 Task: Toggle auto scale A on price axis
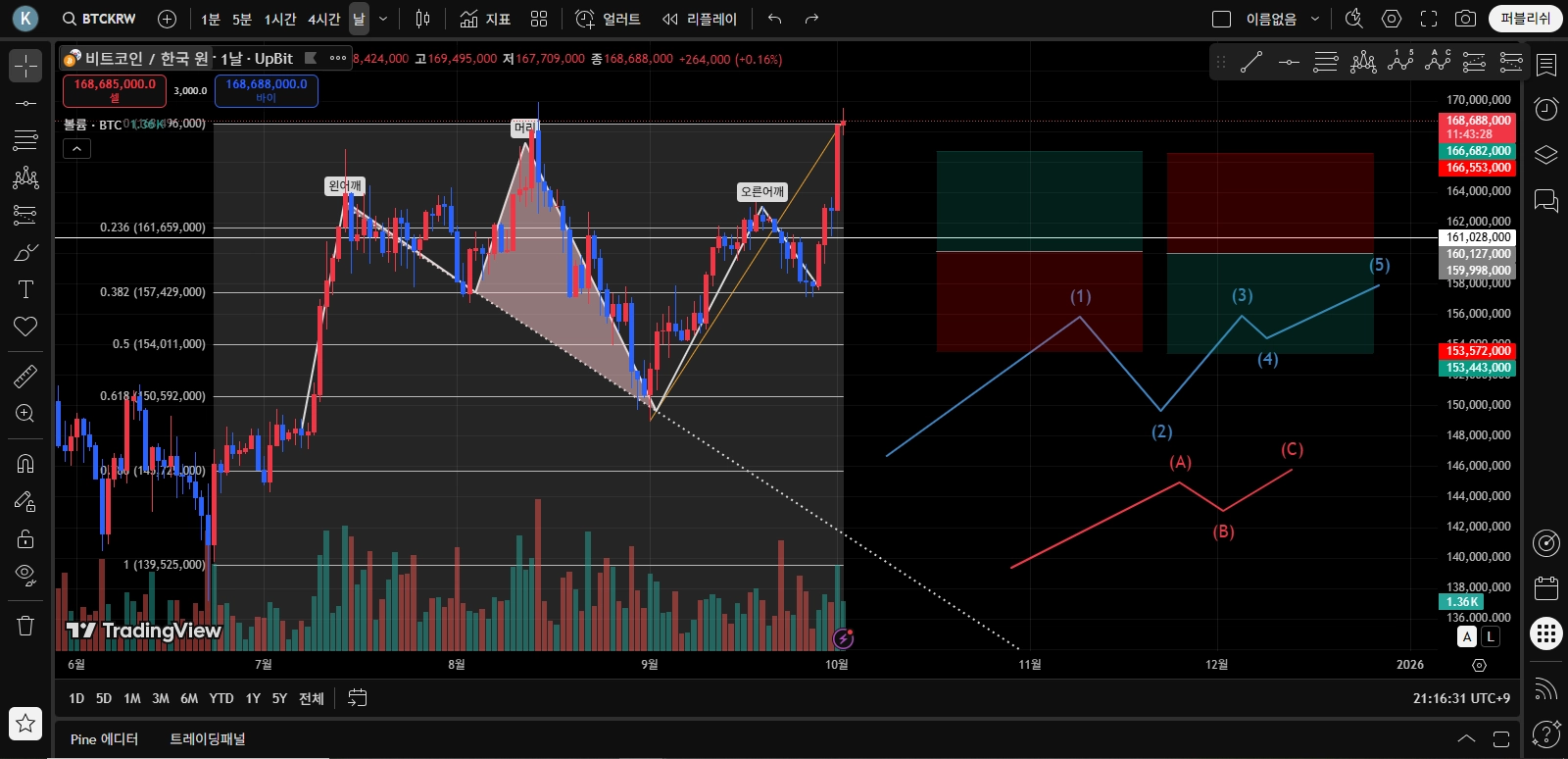tap(1467, 636)
